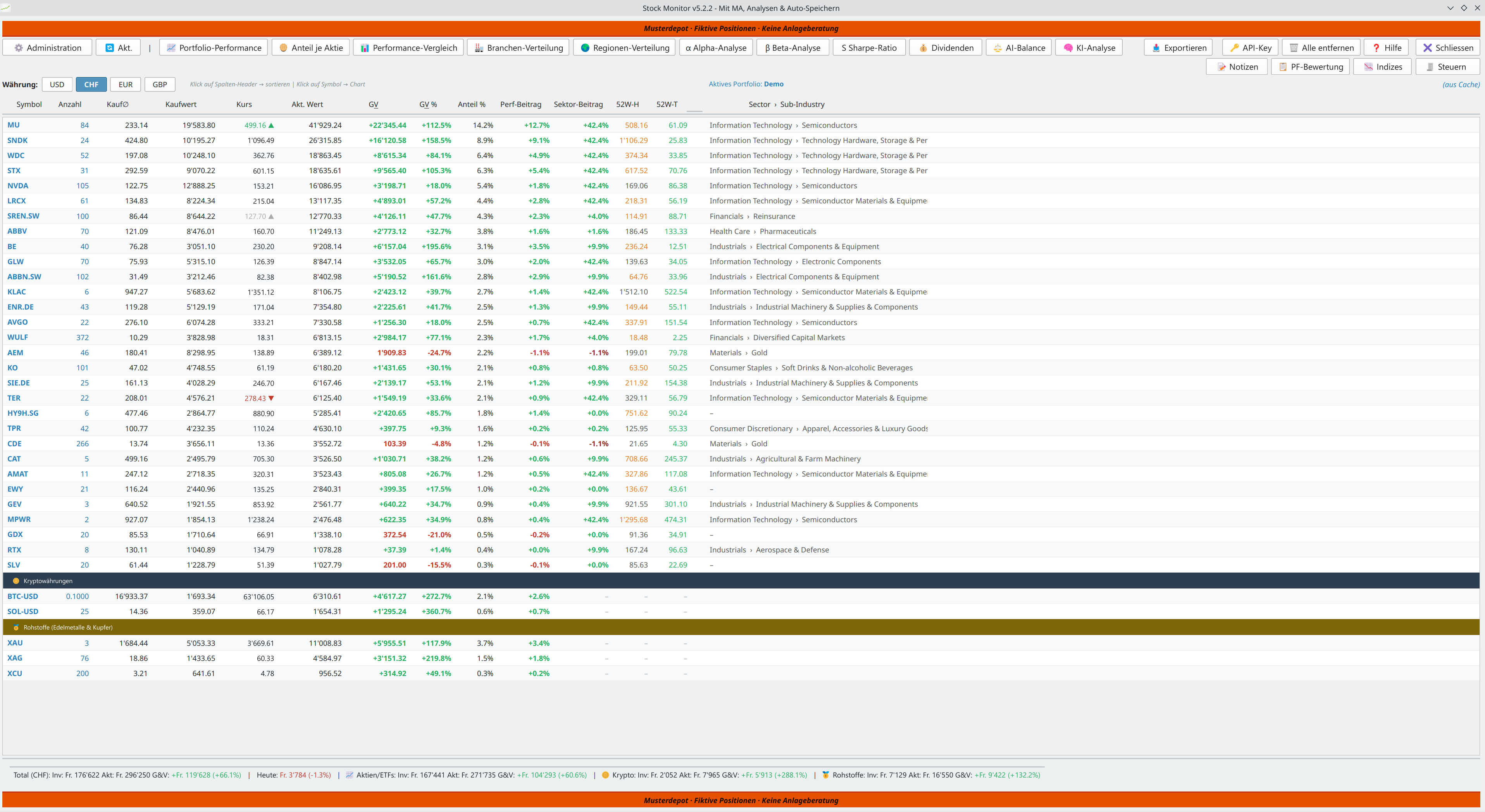Image resolution: width=1485 pixels, height=812 pixels.
Task: Open Performance-Vergleich bar chart
Action: point(408,48)
